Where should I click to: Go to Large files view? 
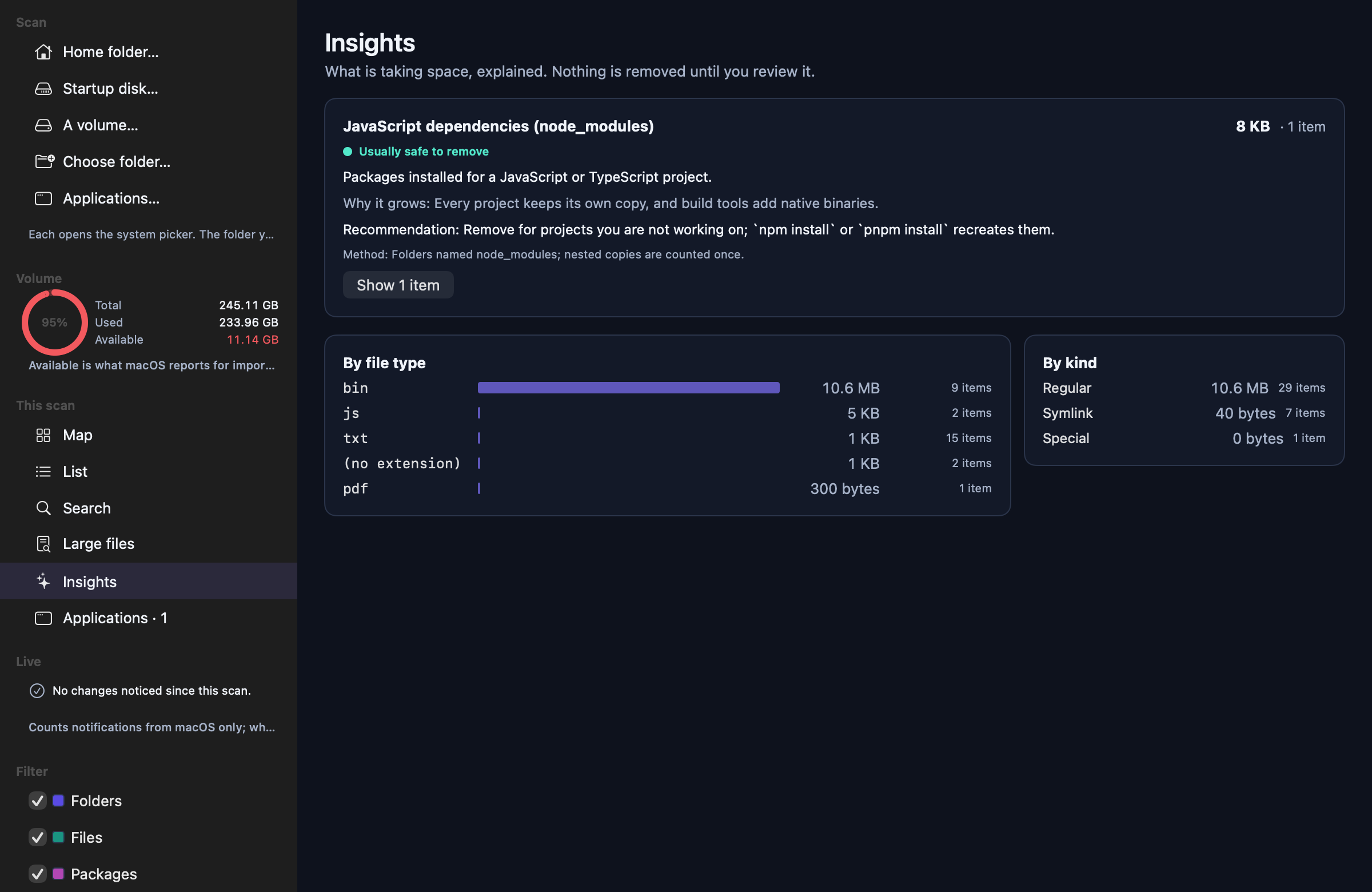tap(149, 544)
